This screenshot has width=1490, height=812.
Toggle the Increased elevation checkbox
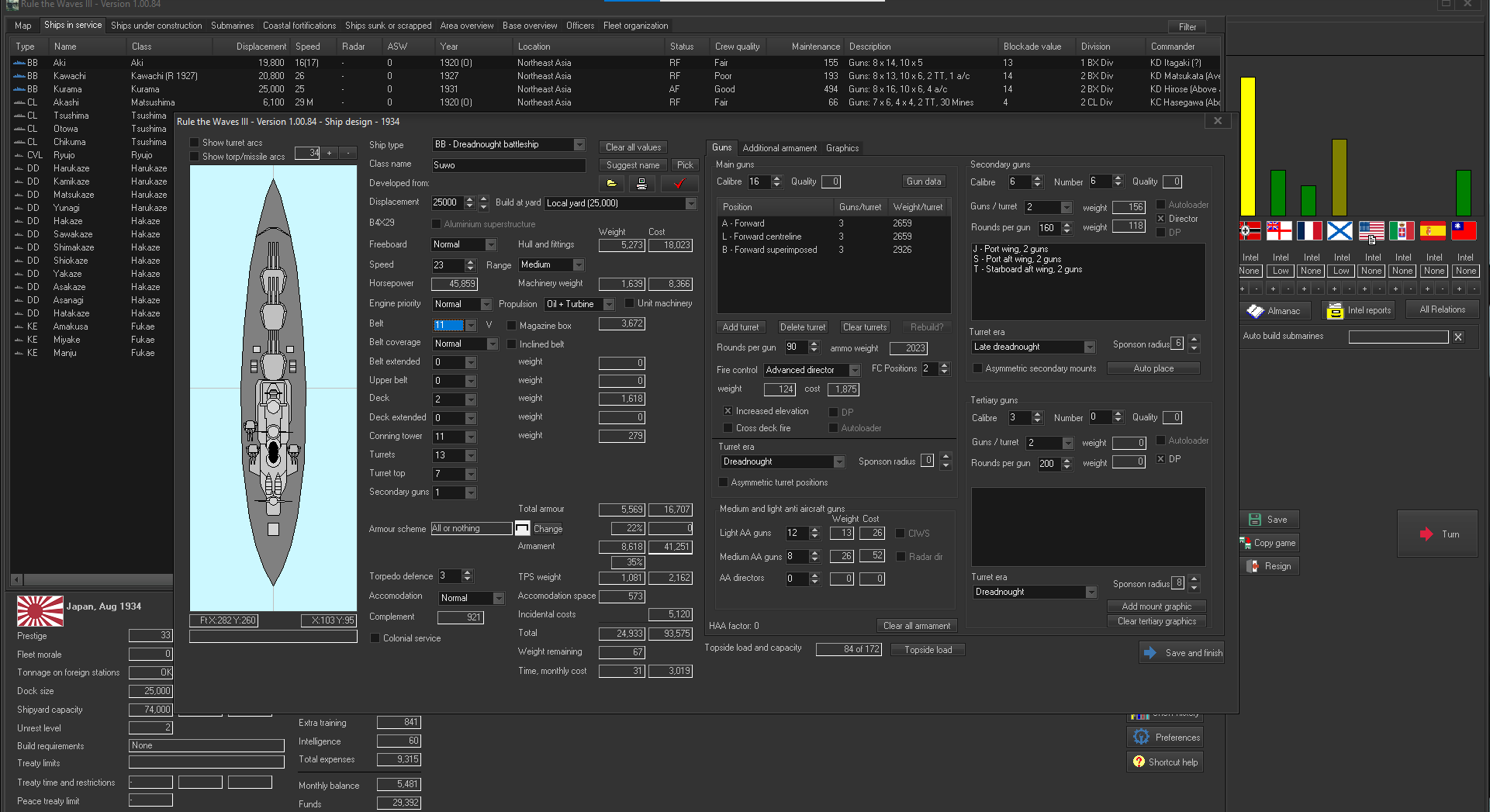point(728,411)
